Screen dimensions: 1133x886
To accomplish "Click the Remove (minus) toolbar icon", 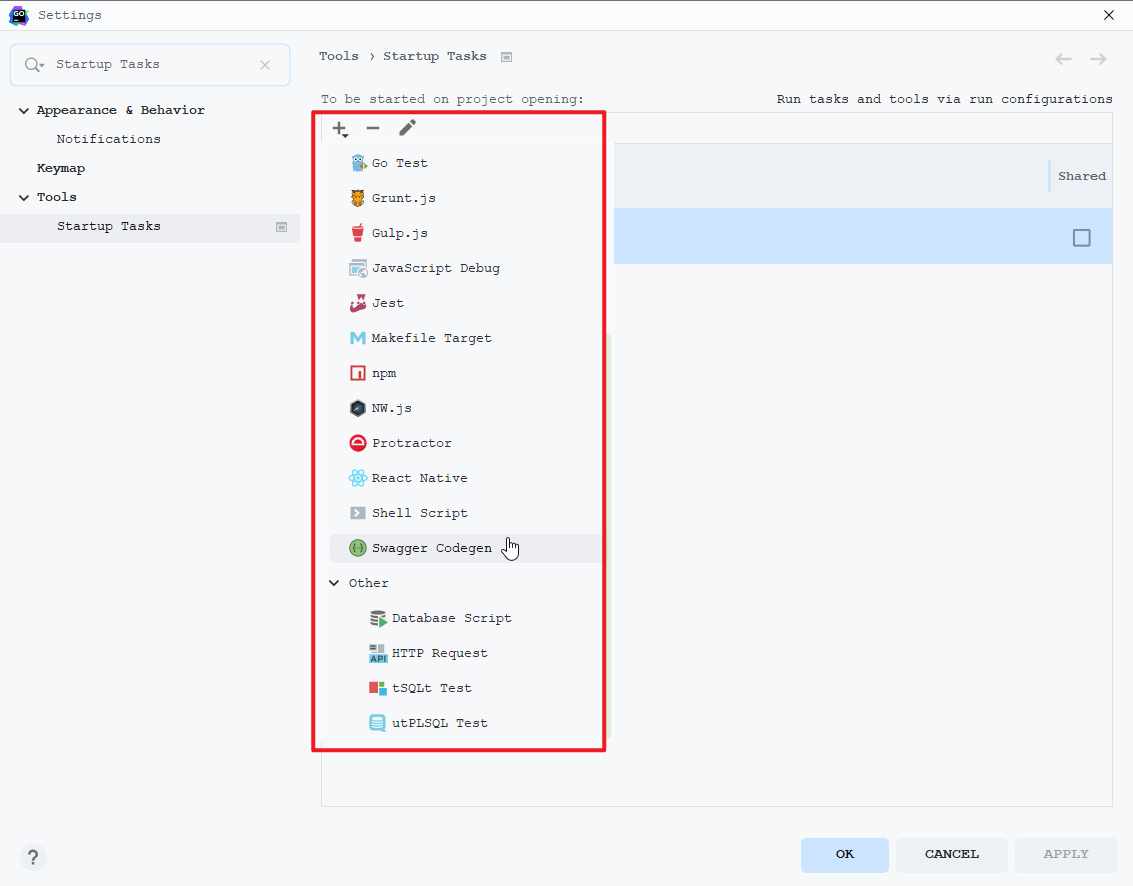I will pyautogui.click(x=373, y=129).
